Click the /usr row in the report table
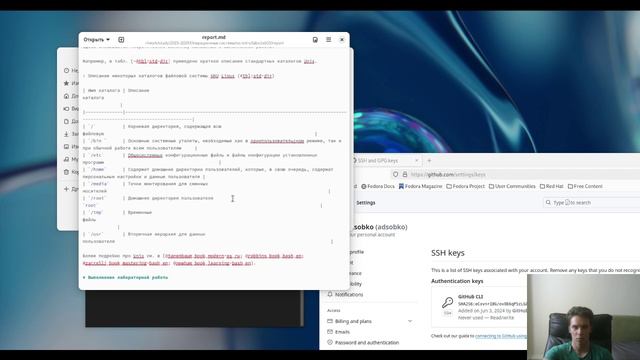Viewport: 640px width, 360px height. 207,238
